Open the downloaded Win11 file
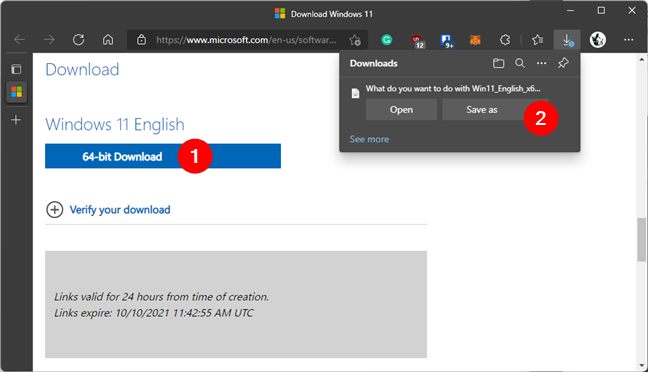 click(x=401, y=110)
